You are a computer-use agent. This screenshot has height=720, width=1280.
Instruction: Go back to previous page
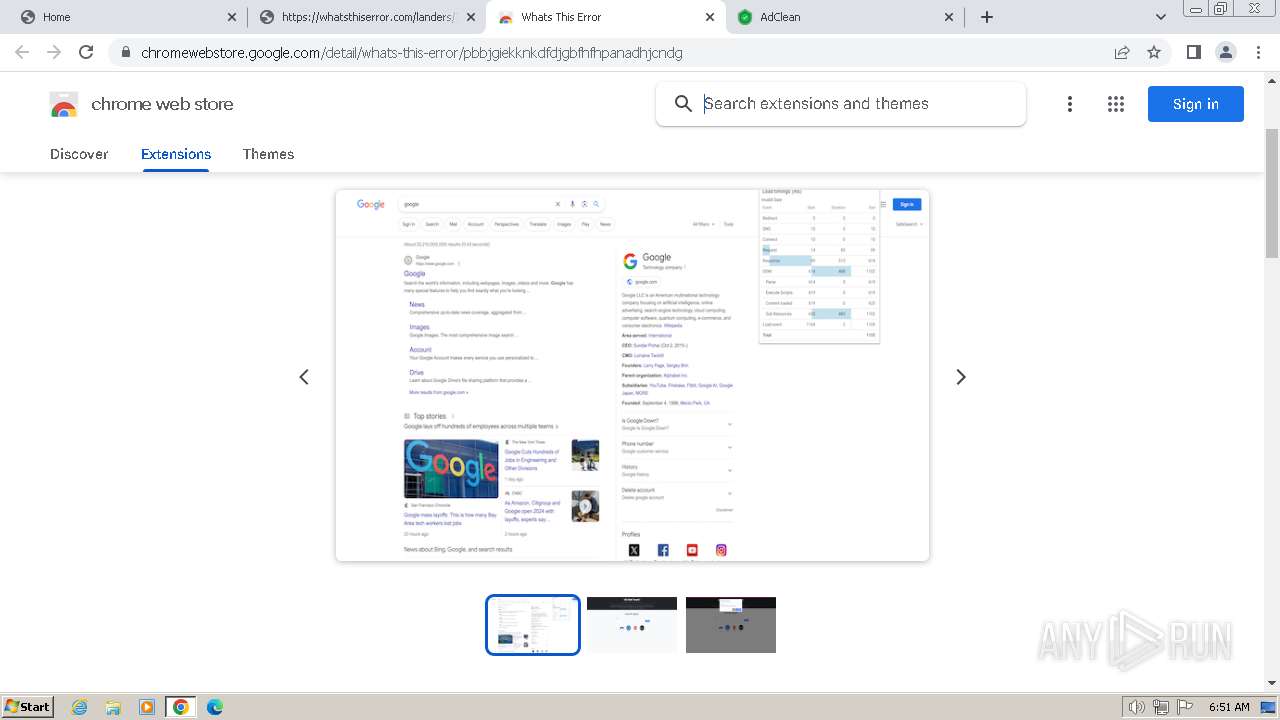[22, 52]
